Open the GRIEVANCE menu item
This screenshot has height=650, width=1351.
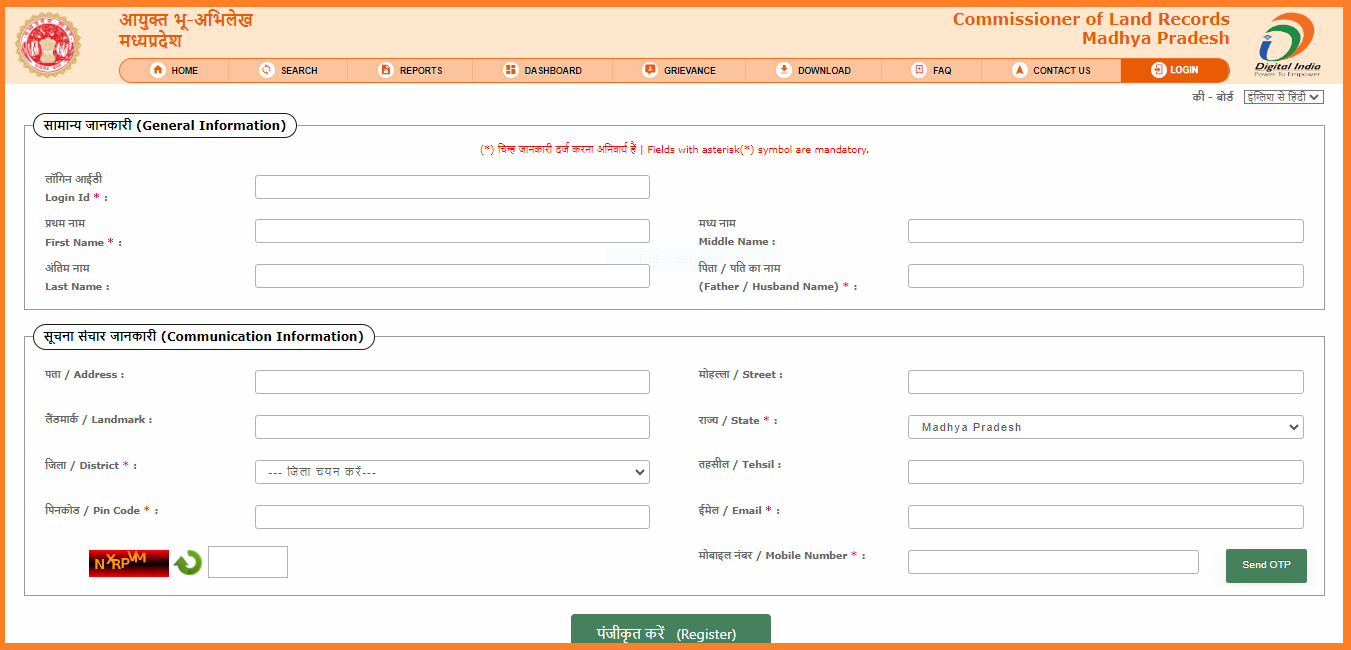click(x=679, y=70)
